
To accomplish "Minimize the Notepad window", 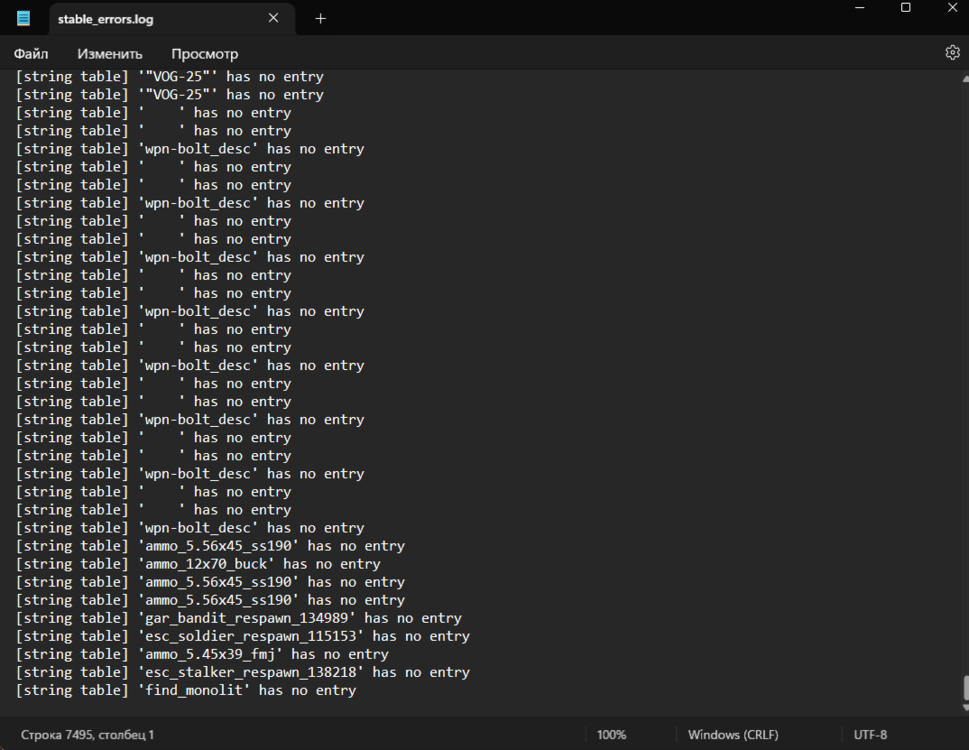I will pyautogui.click(x=860, y=8).
